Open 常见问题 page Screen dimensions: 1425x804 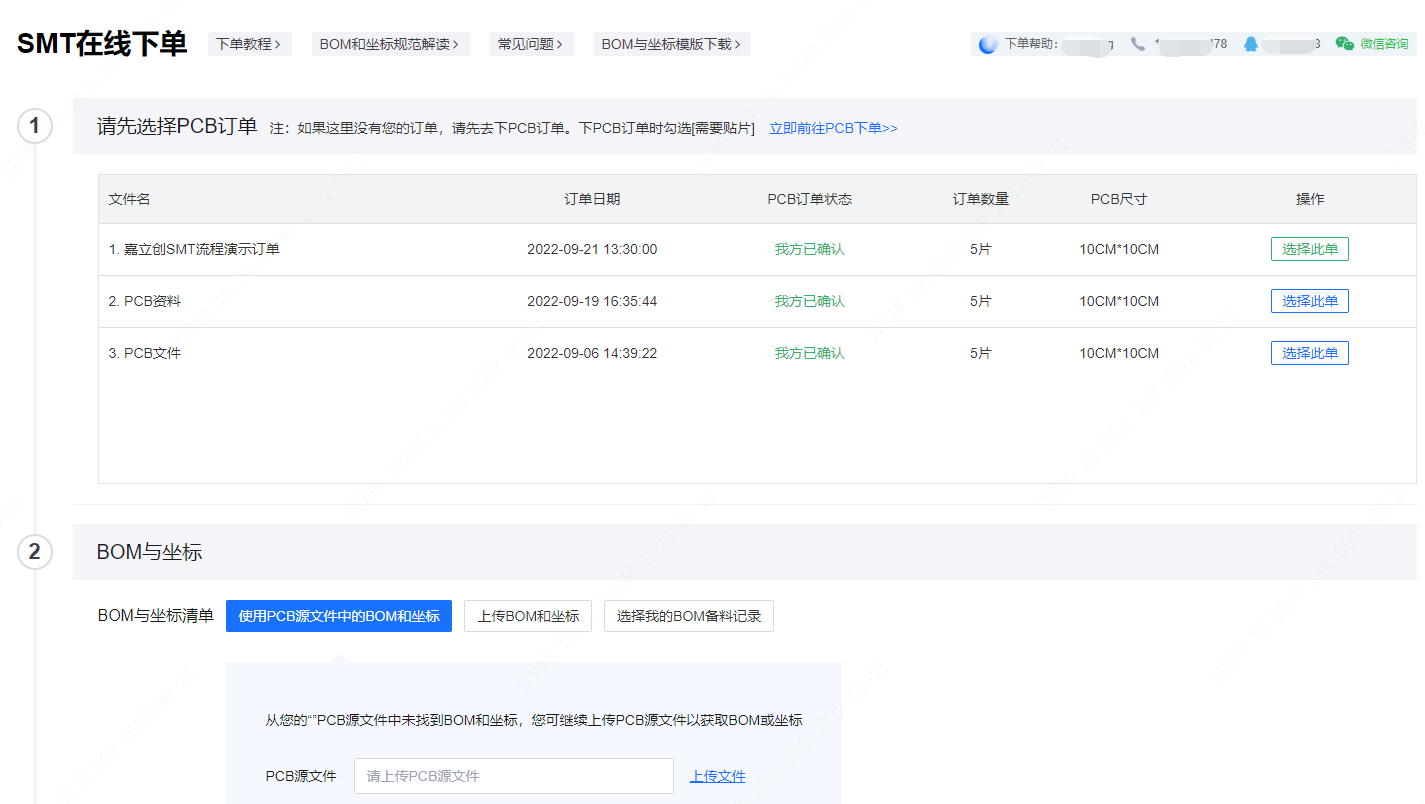[x=531, y=44]
